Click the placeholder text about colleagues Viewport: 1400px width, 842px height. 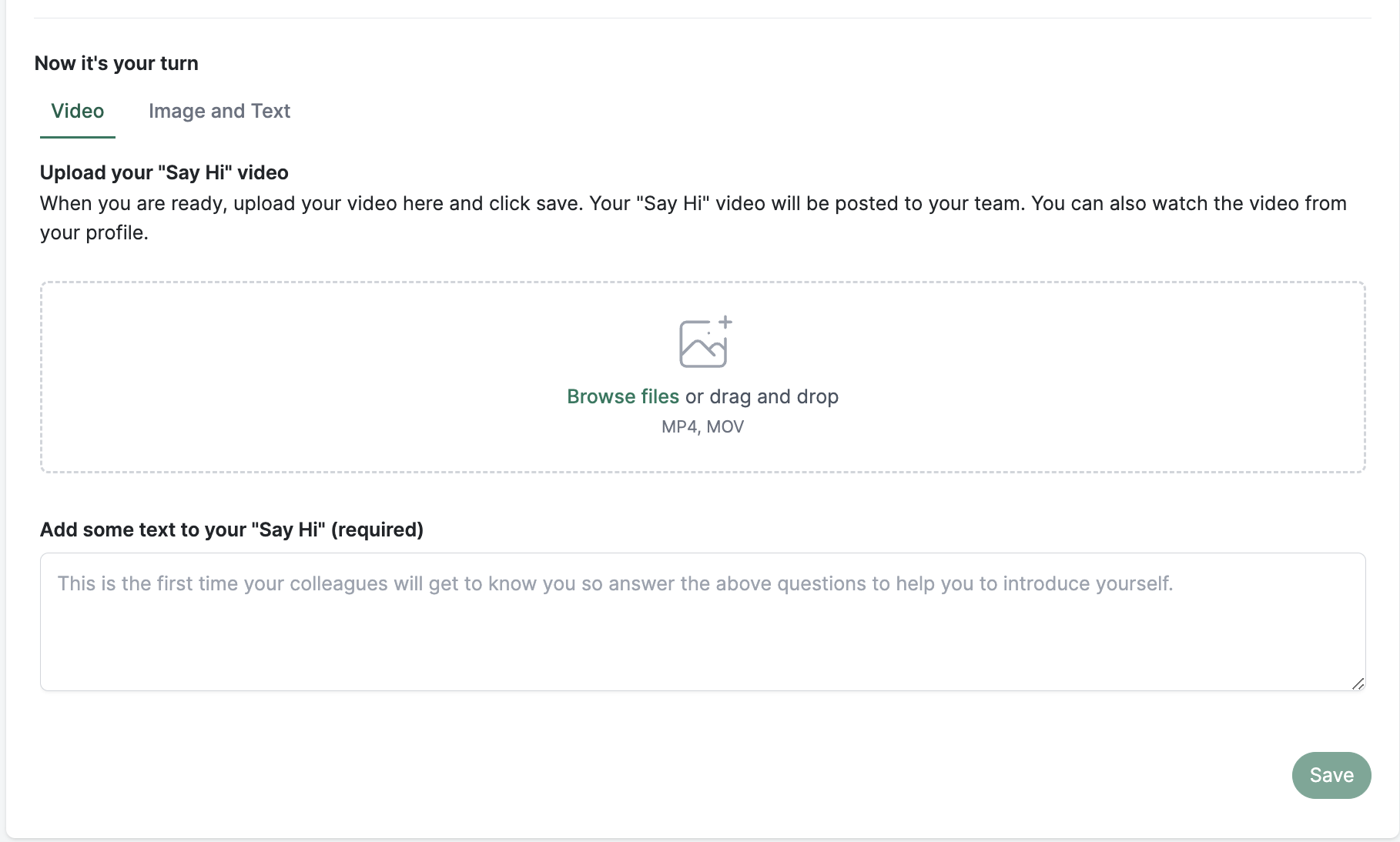(615, 583)
